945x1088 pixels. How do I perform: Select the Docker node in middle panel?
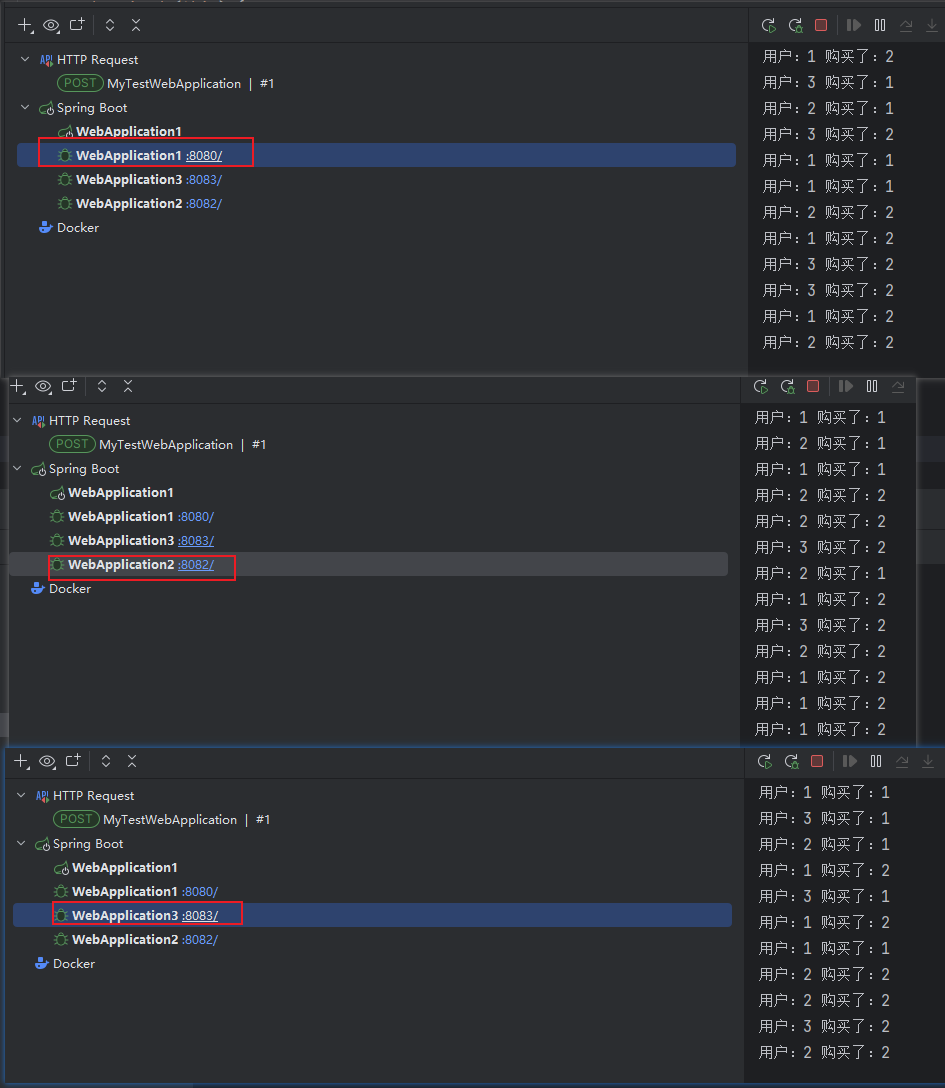(x=62, y=588)
